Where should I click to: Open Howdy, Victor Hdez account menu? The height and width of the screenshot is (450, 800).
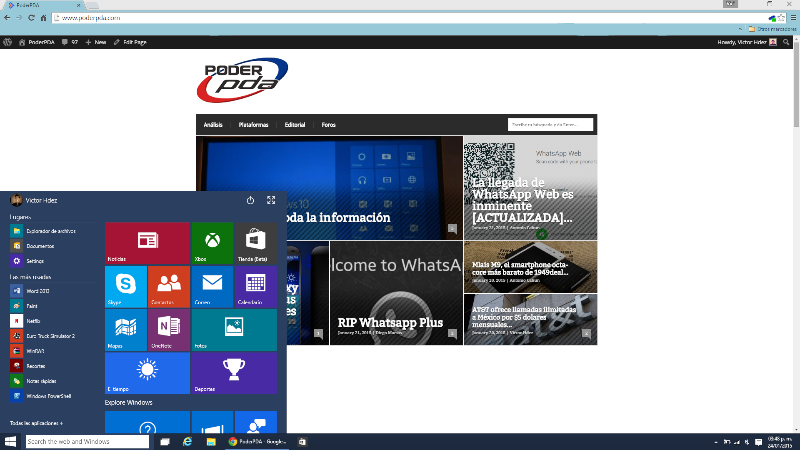(747, 42)
